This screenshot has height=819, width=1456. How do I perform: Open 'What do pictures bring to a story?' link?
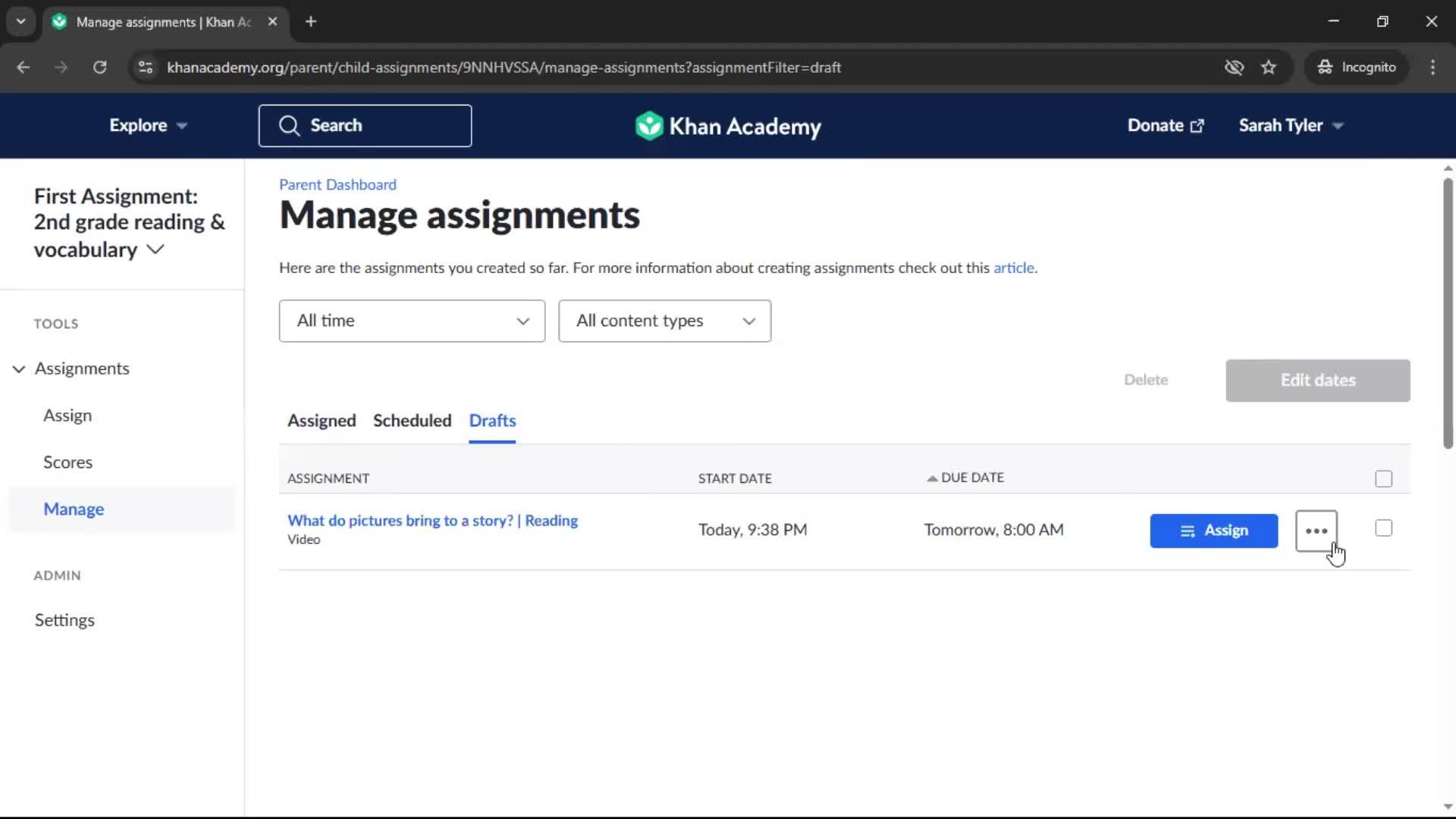coord(432,520)
